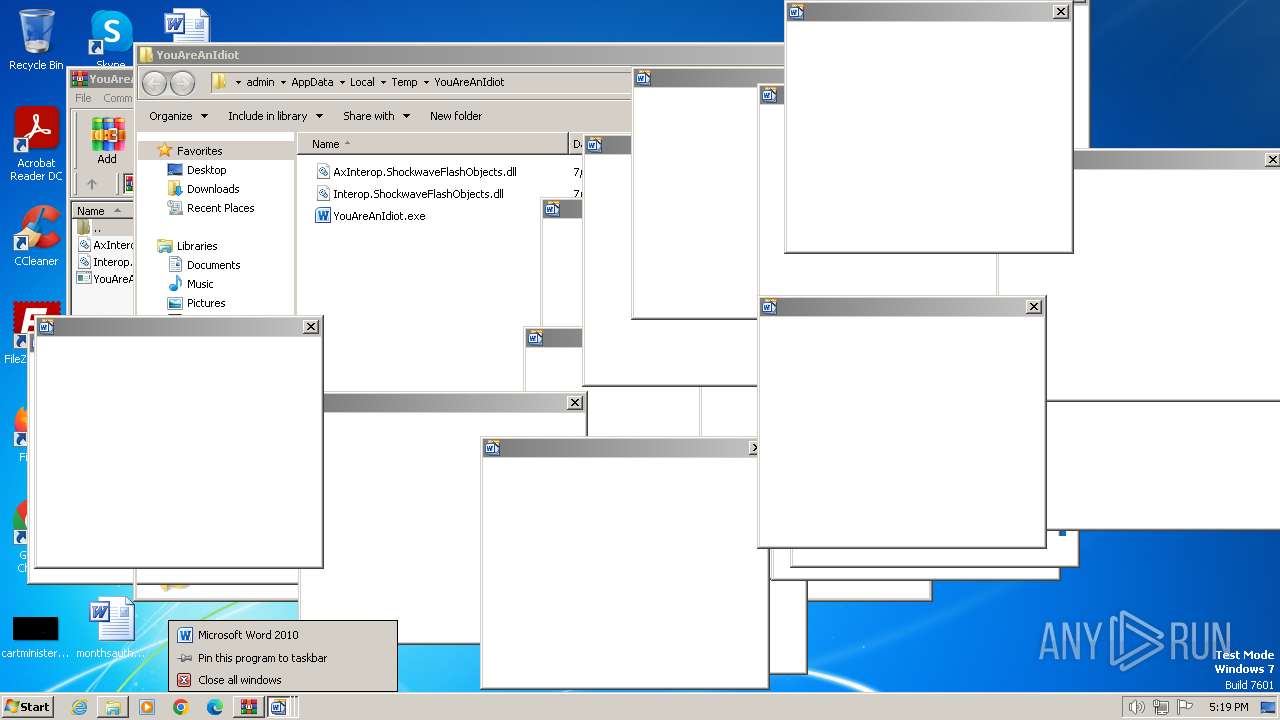This screenshot has width=1280, height=720.
Task: Launch Skype from the desktop shortcut
Action: [110, 37]
